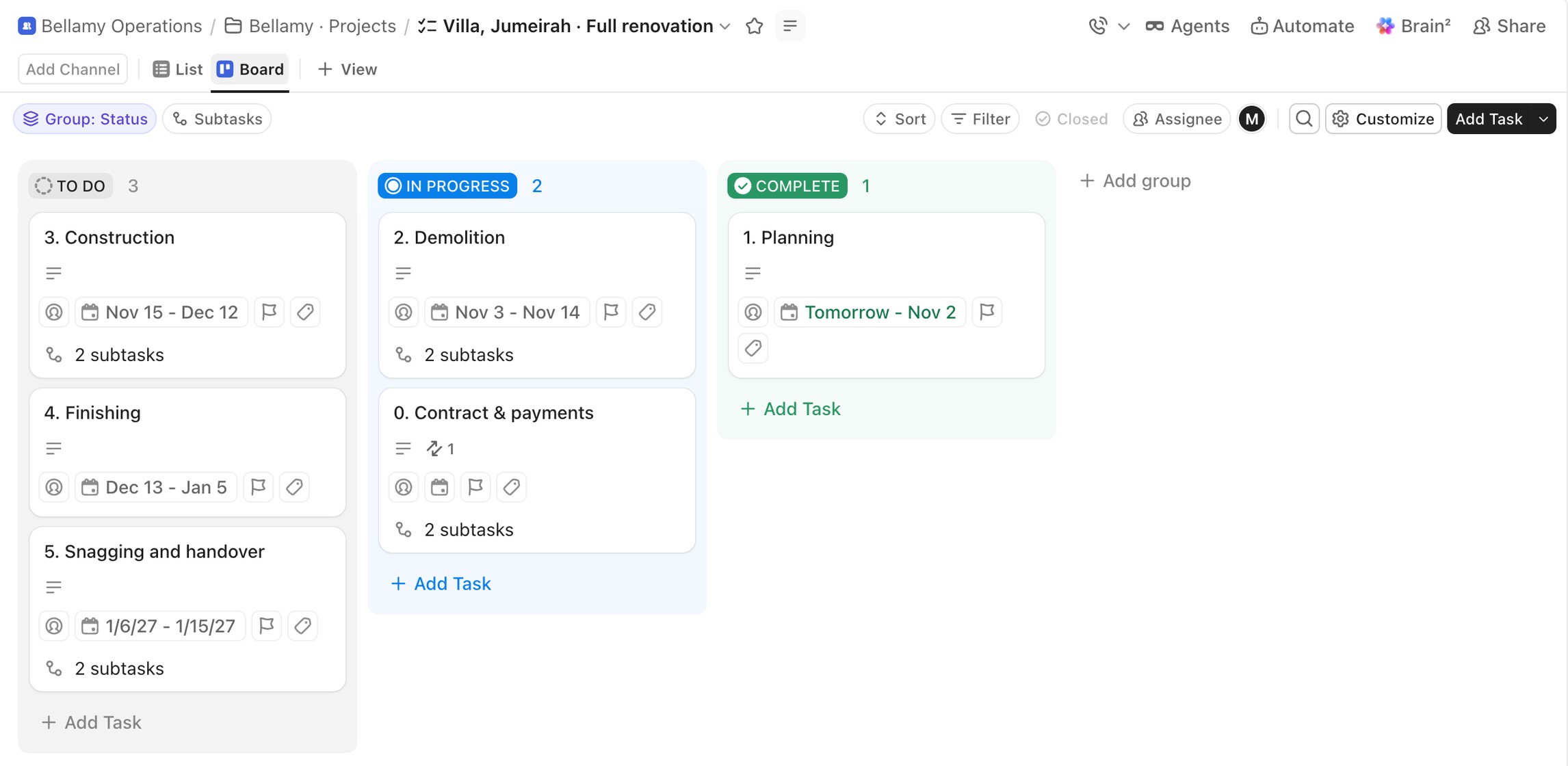Open the search magnifier icon
The height and width of the screenshot is (766, 1568).
tap(1304, 119)
